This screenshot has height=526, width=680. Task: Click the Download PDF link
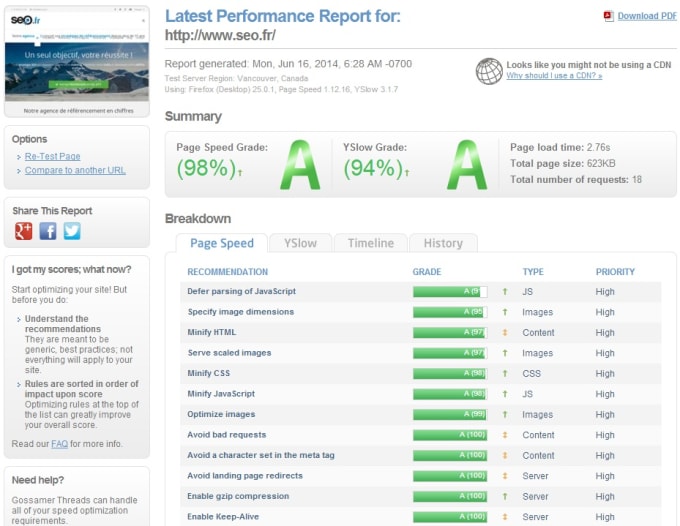point(647,16)
